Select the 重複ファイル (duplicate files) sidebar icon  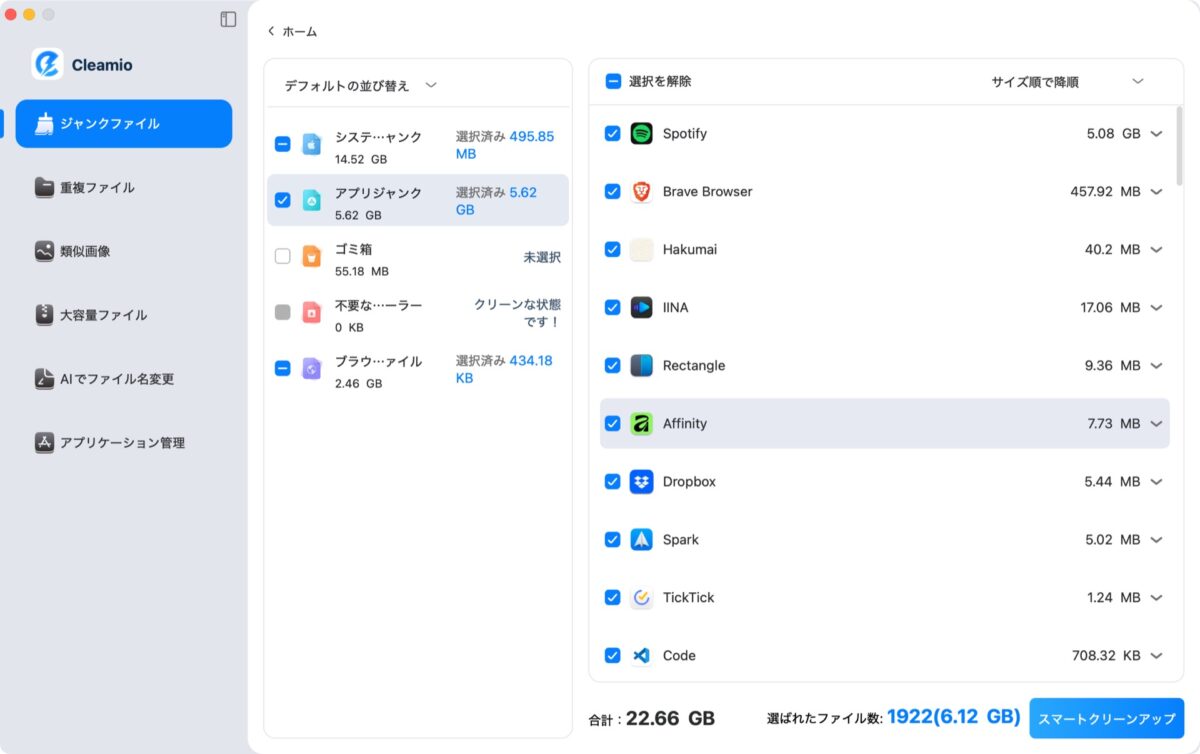[45, 187]
